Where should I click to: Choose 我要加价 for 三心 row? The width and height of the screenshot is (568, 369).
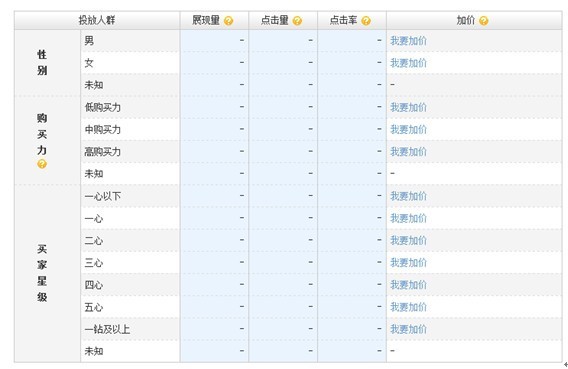point(408,262)
